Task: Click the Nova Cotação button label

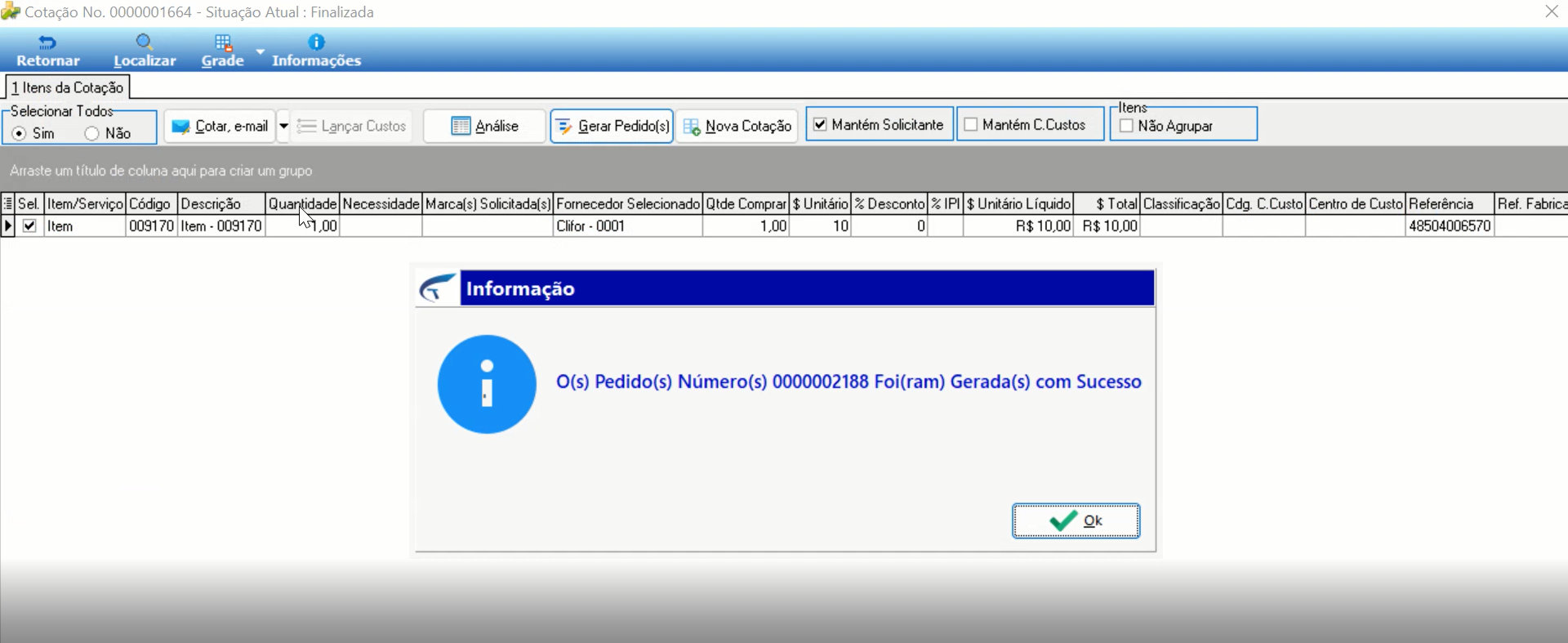Action: [x=748, y=126]
